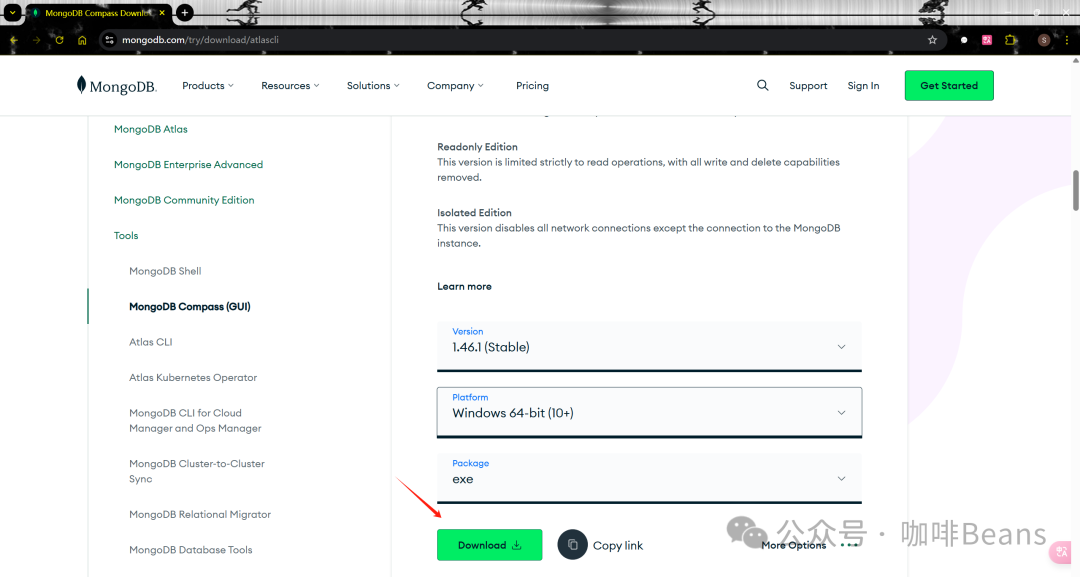
Task: Open MongoDB Relational Migrator item
Action: coord(200,514)
